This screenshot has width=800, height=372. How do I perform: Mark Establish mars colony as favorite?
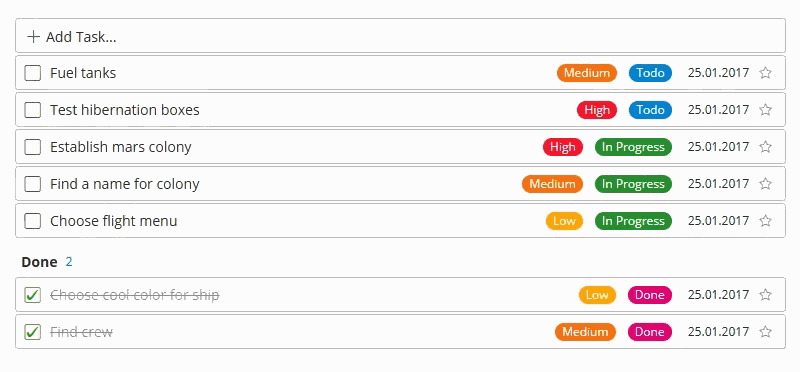765,147
